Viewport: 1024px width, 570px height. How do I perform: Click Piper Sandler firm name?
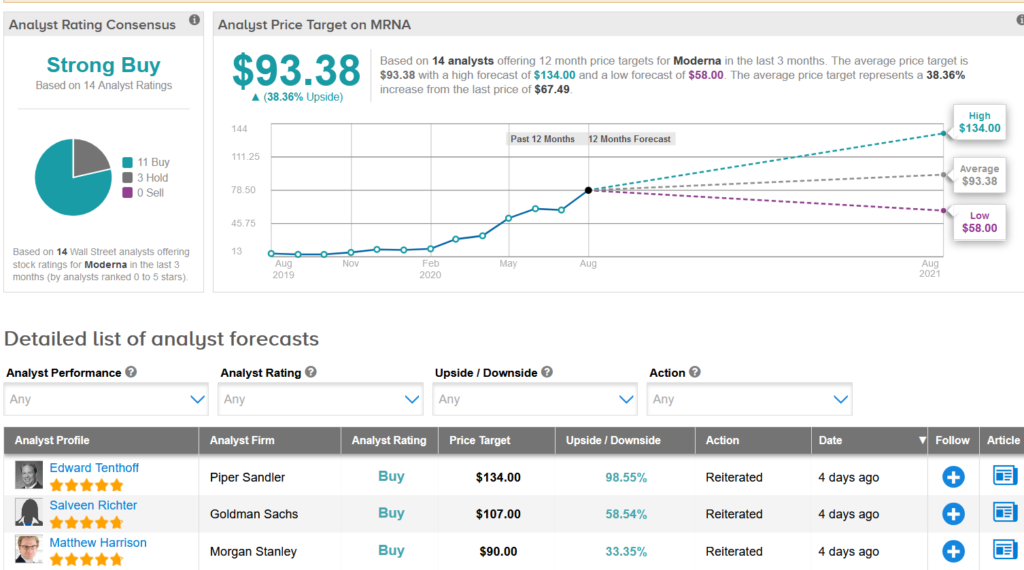248,477
